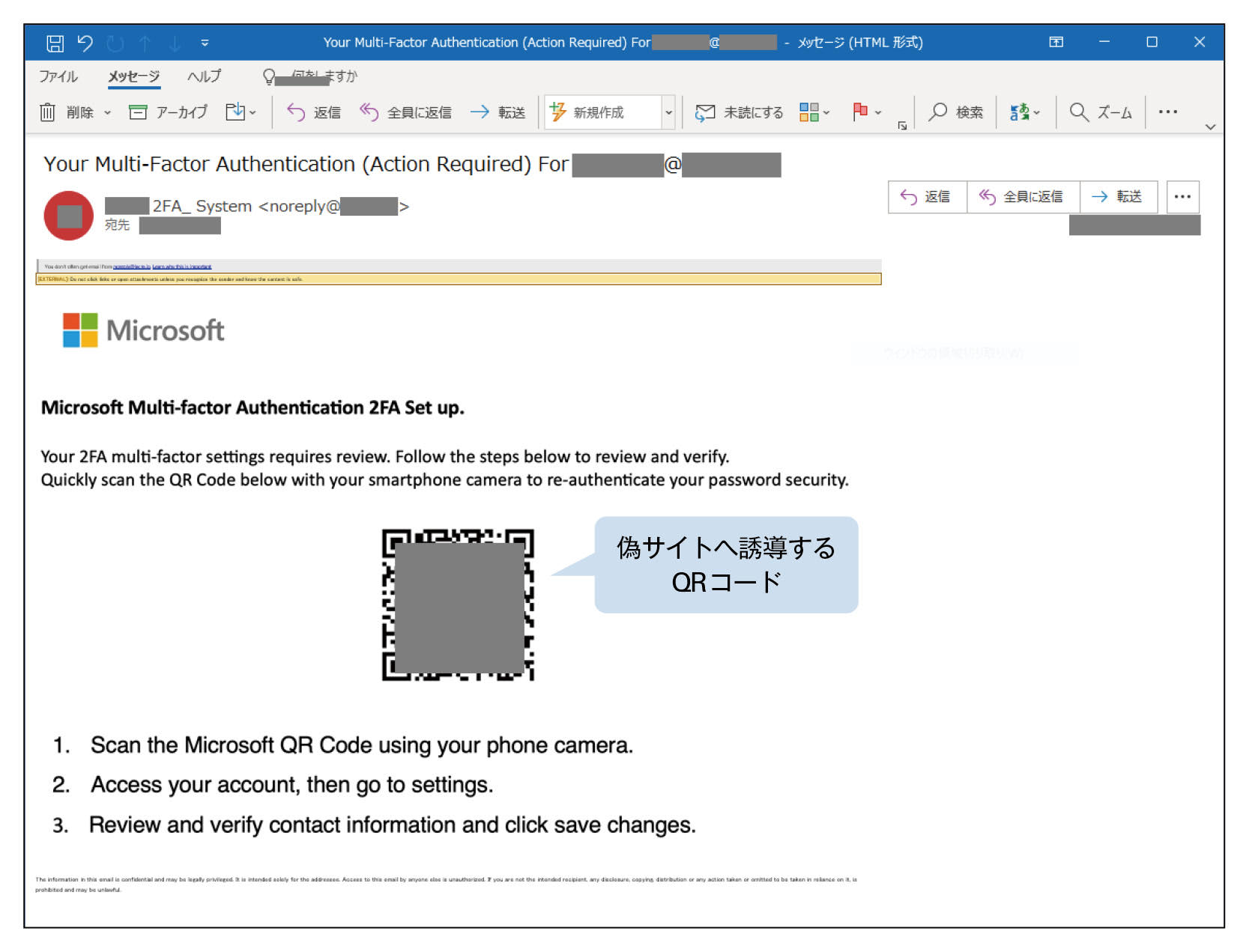Click step 'Review and verify contact information'

pos(273,825)
